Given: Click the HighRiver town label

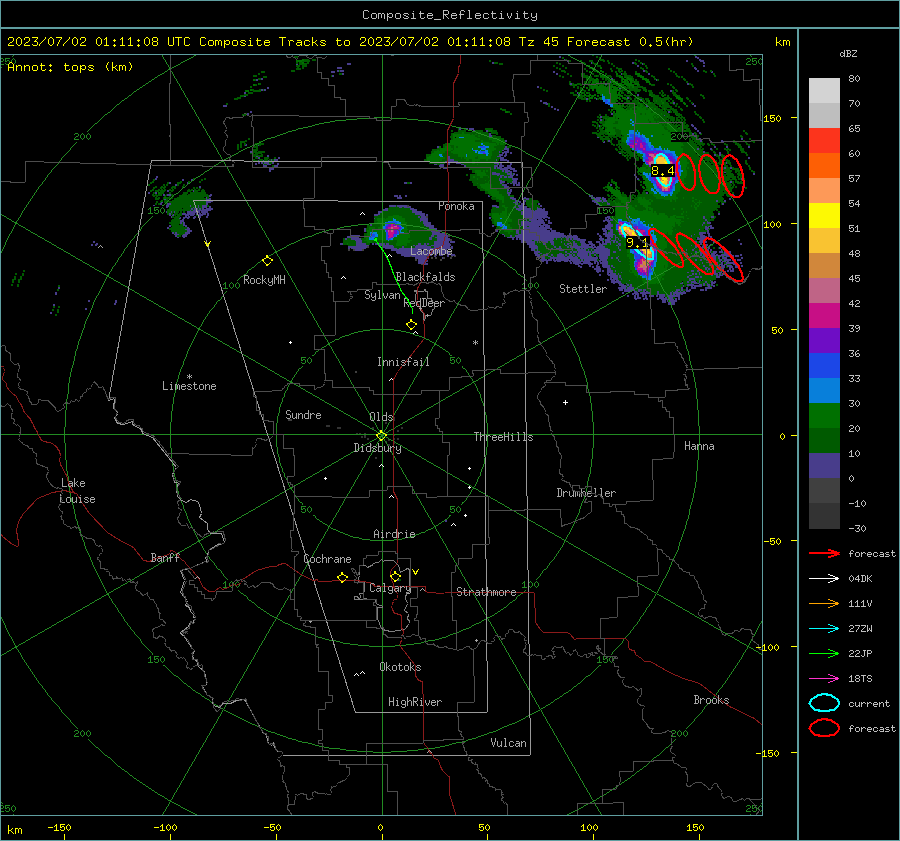Looking at the screenshot, I should point(415,702).
